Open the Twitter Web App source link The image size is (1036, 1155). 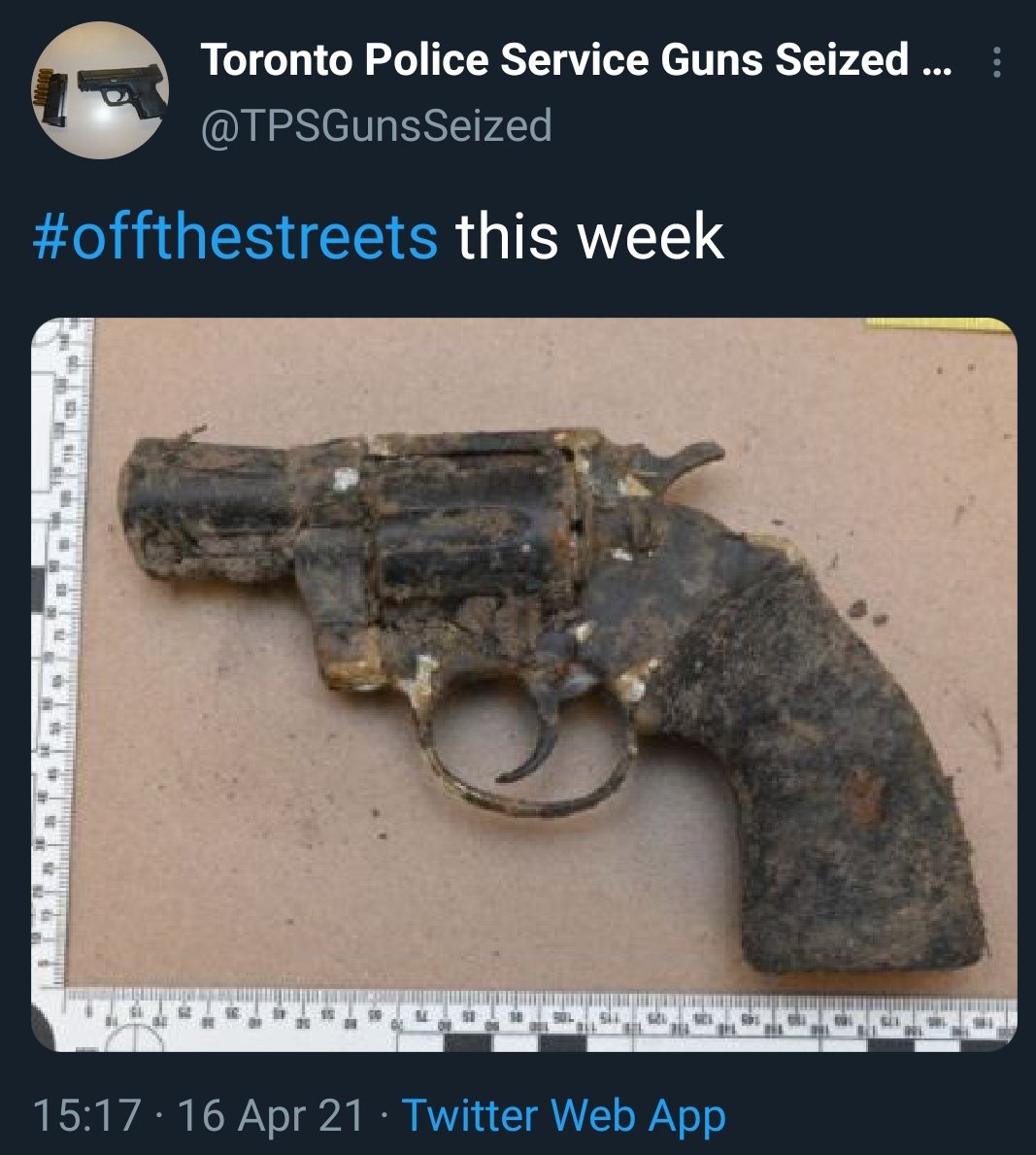click(564, 1116)
